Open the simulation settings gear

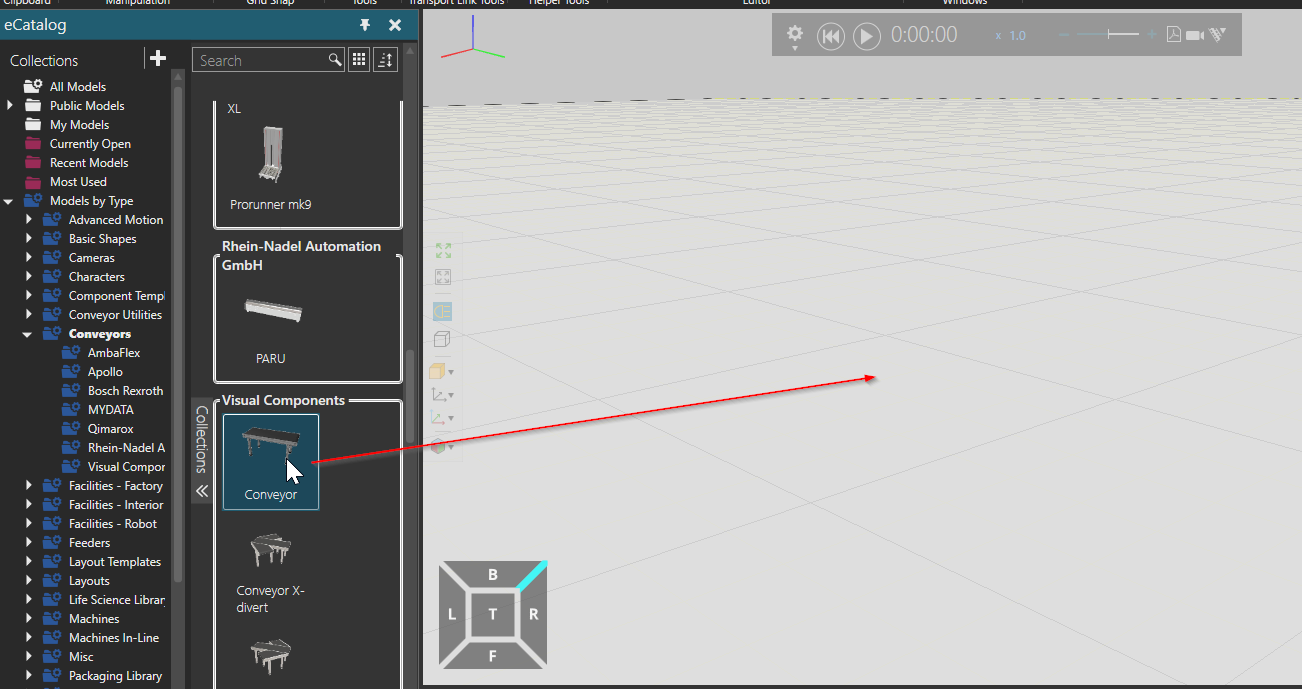[x=795, y=33]
